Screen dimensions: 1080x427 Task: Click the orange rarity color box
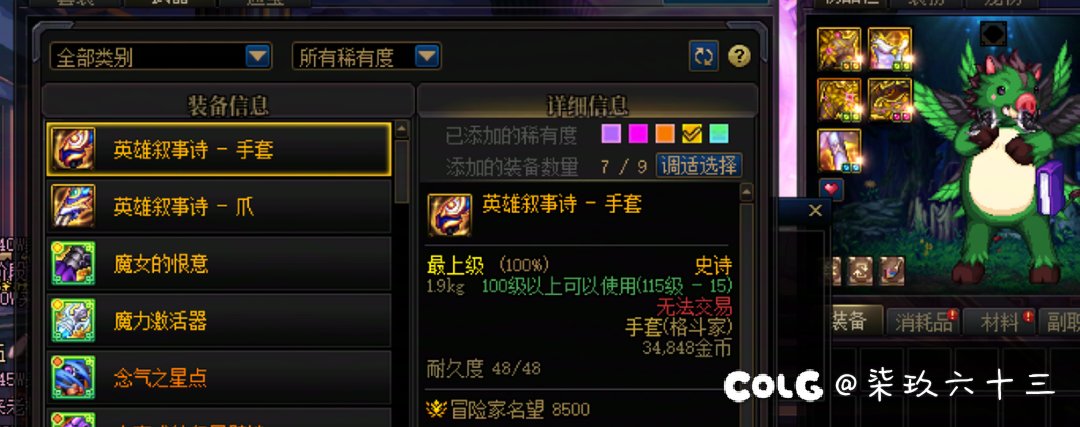[x=665, y=134]
